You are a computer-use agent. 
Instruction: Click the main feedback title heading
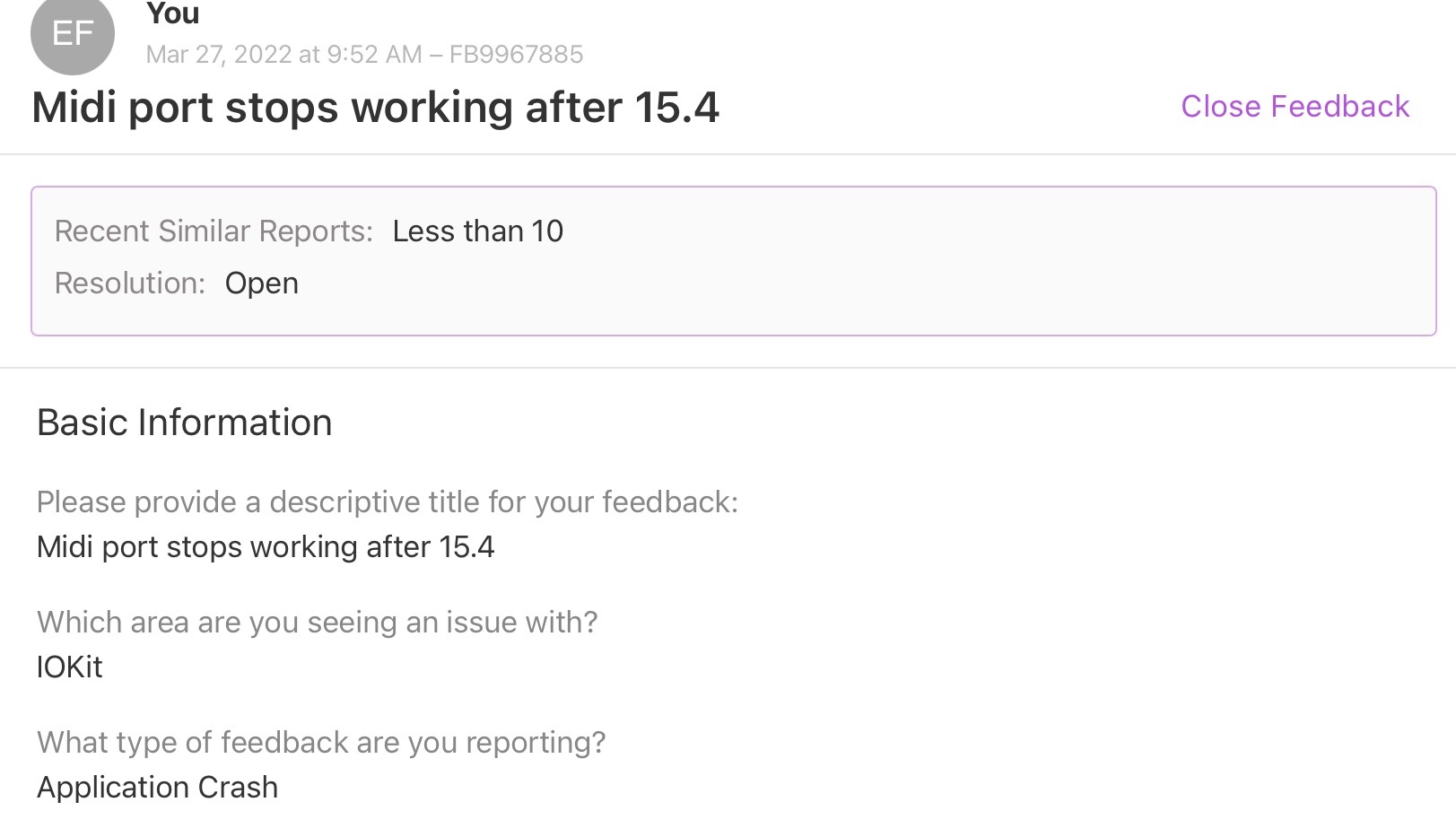click(375, 108)
